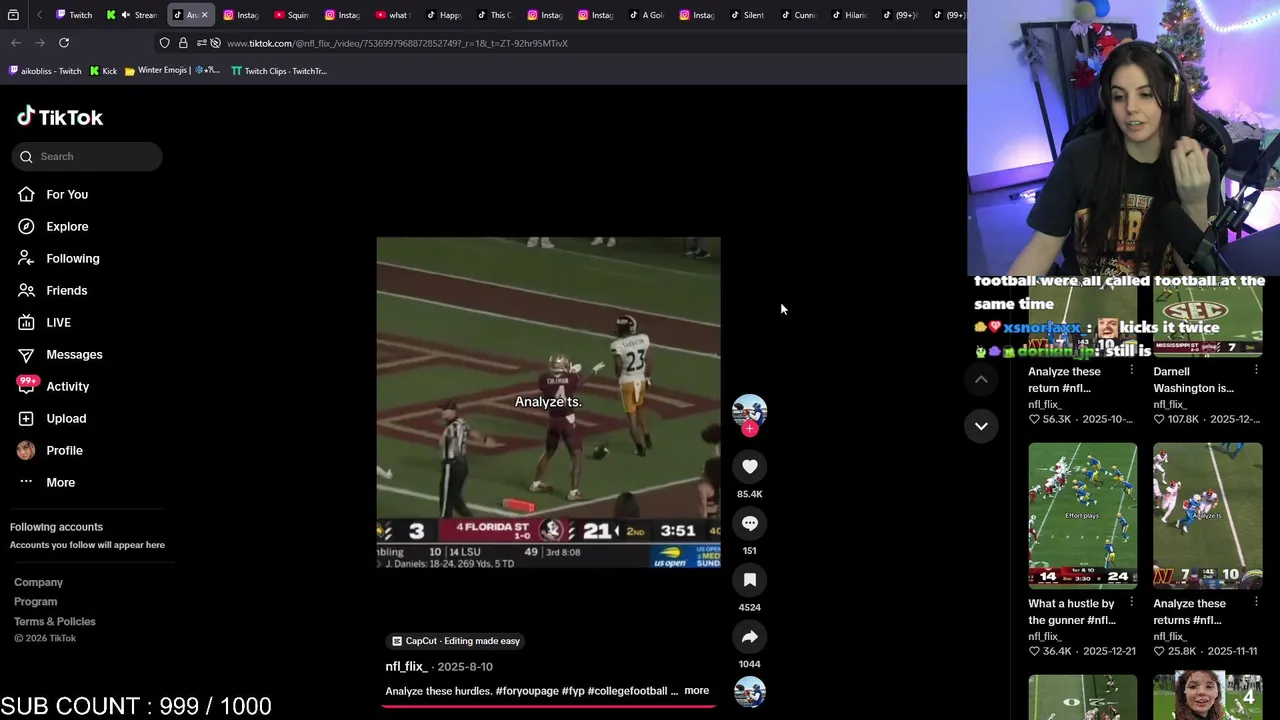Reload the page with the browser refresh button

point(64,43)
